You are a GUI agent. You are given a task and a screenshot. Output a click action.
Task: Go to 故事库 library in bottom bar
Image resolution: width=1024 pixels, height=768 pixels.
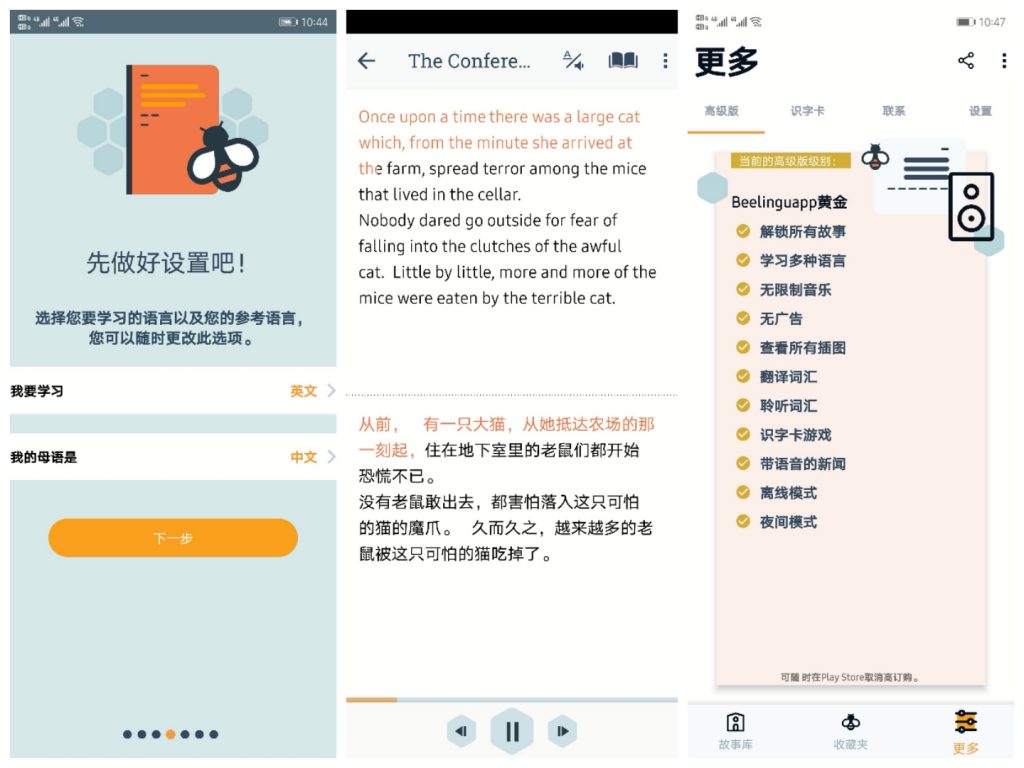(735, 731)
